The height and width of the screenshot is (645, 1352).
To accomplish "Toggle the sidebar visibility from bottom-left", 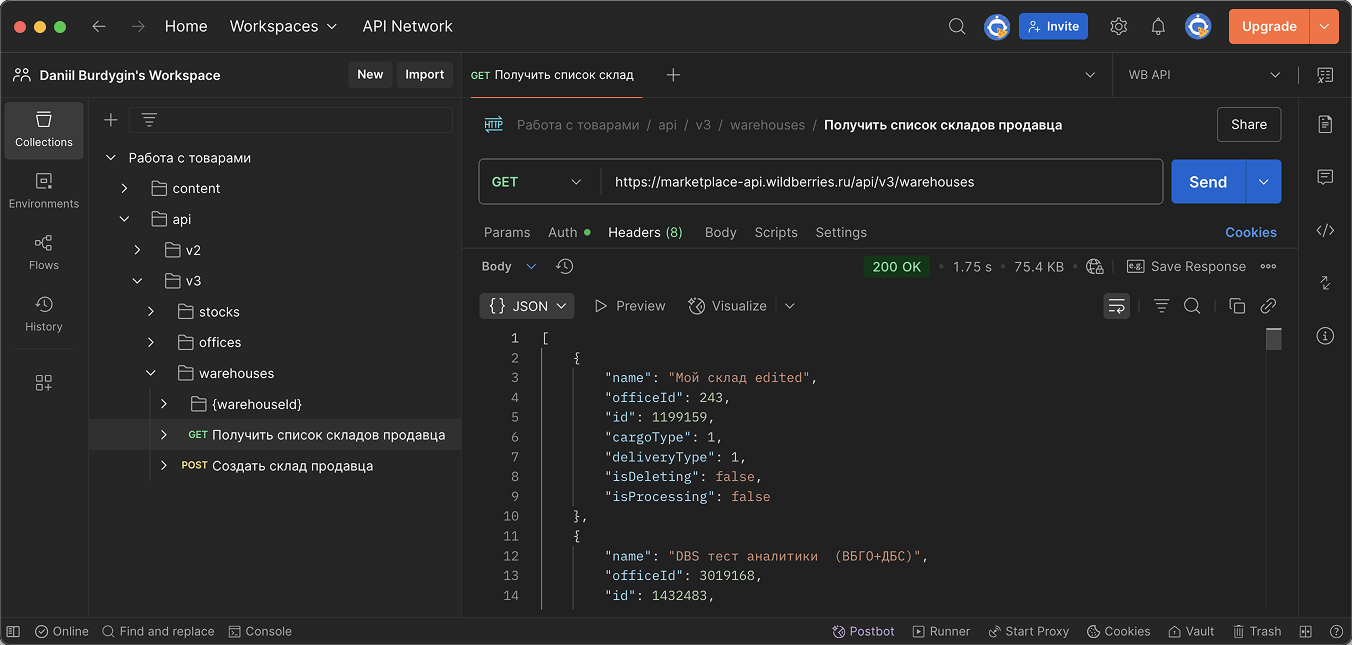I will click(12, 631).
